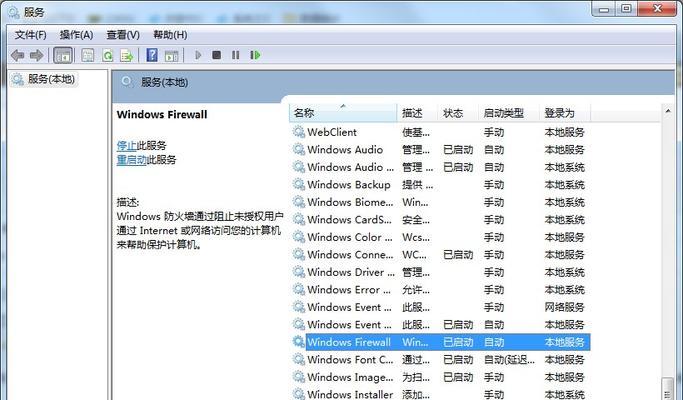The height and width of the screenshot is (400, 683).
Task: Click 自动(延迟... startup type of Windows Font
Action: (x=509, y=359)
